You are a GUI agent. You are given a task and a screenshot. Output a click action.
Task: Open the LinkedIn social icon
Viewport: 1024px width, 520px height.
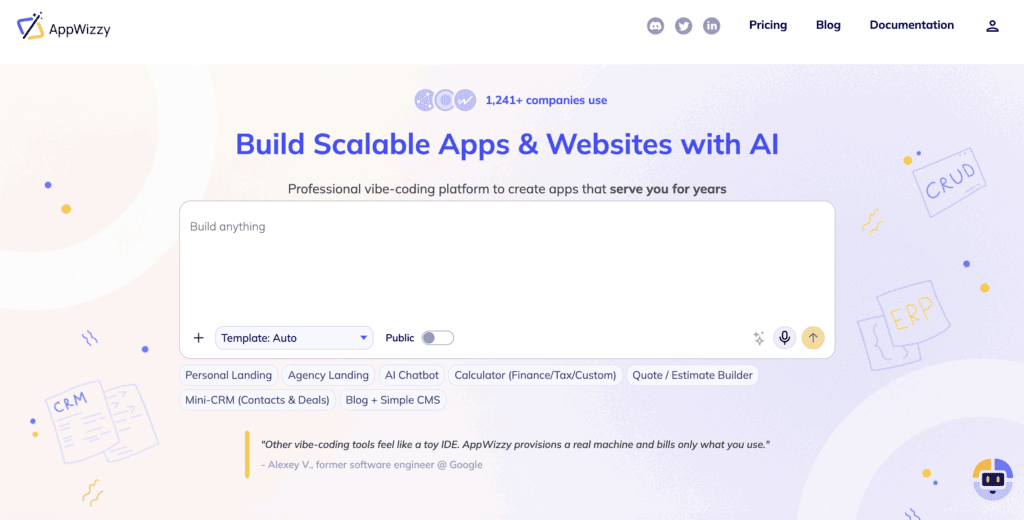[x=711, y=26]
